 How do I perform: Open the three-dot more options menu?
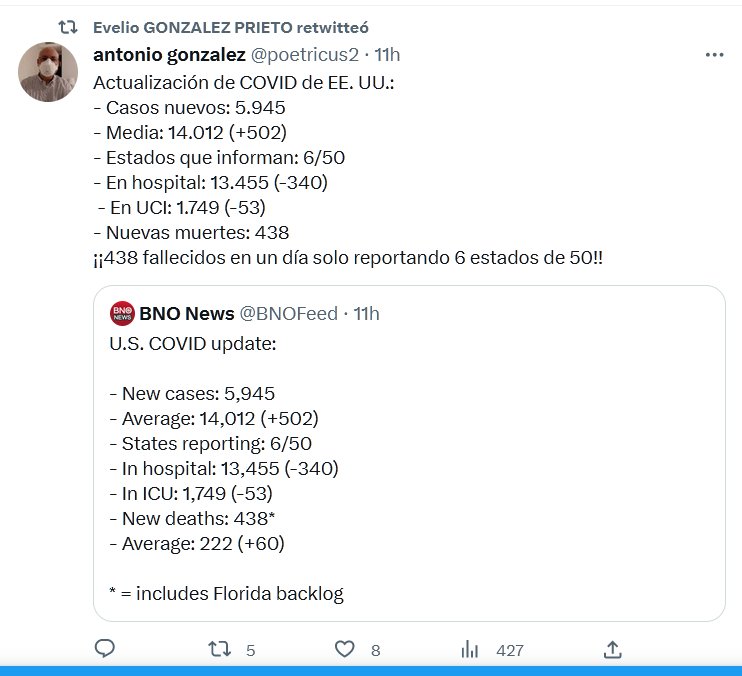tap(714, 55)
